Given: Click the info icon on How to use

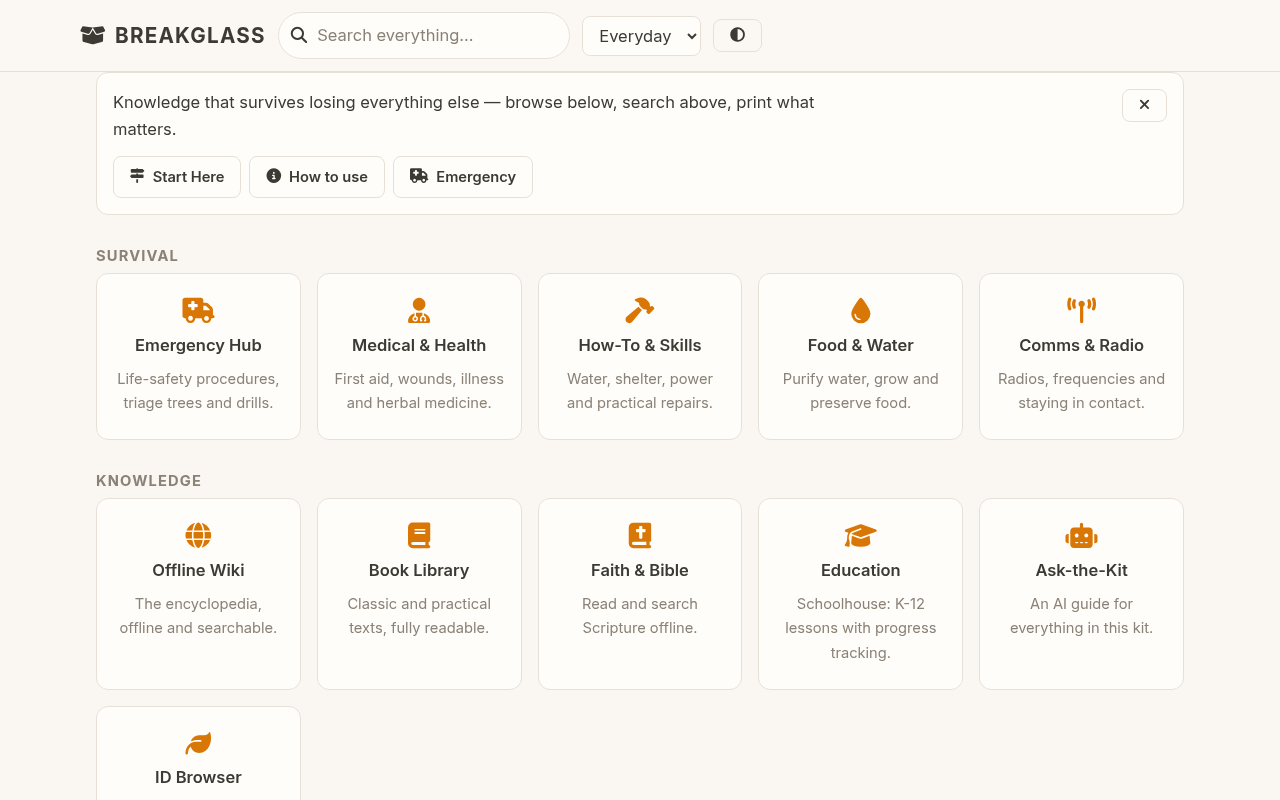Looking at the screenshot, I should [x=274, y=176].
